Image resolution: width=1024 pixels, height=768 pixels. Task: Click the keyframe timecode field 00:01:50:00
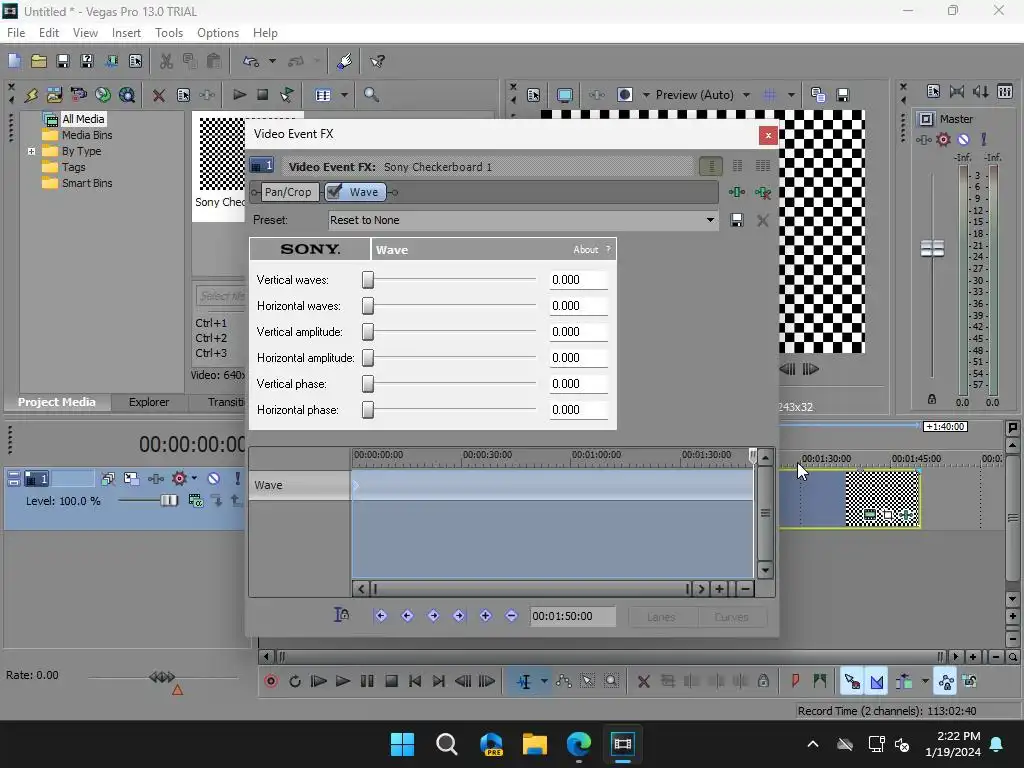coord(572,616)
